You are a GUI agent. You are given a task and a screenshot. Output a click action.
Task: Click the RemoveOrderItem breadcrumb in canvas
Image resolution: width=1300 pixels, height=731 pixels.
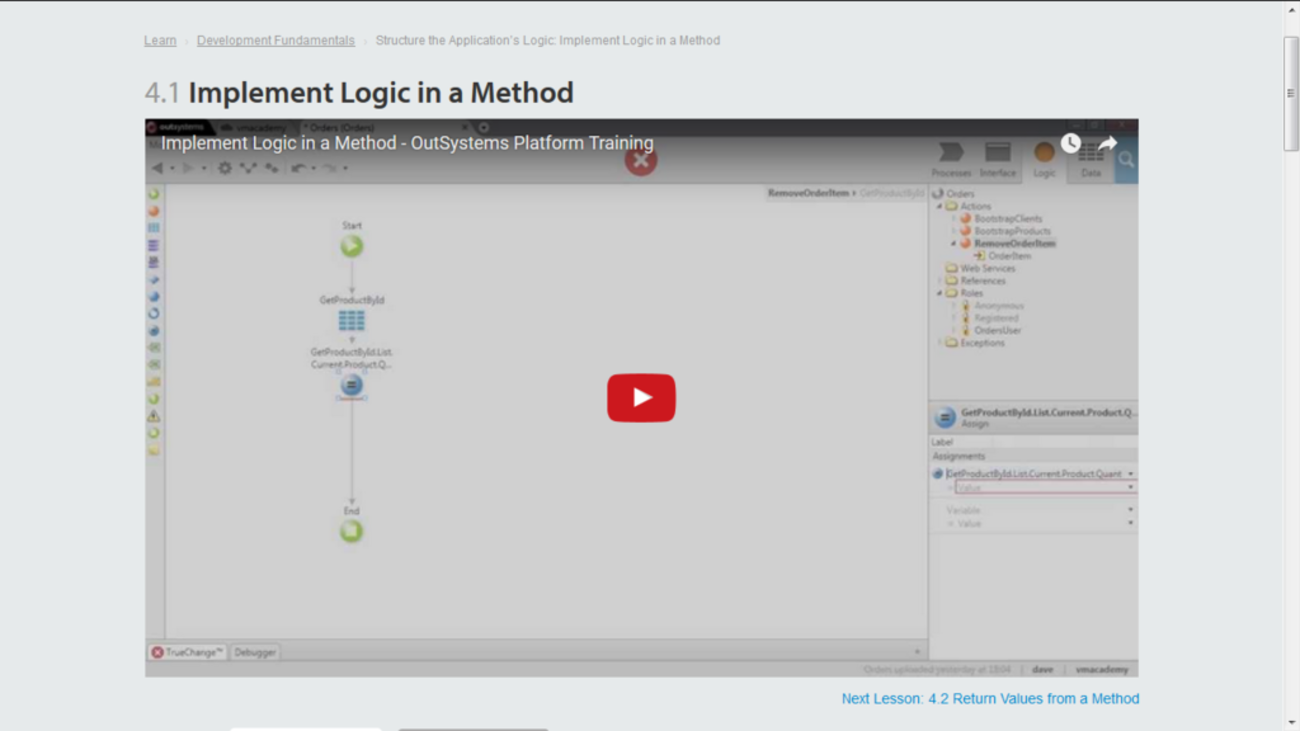pos(808,193)
